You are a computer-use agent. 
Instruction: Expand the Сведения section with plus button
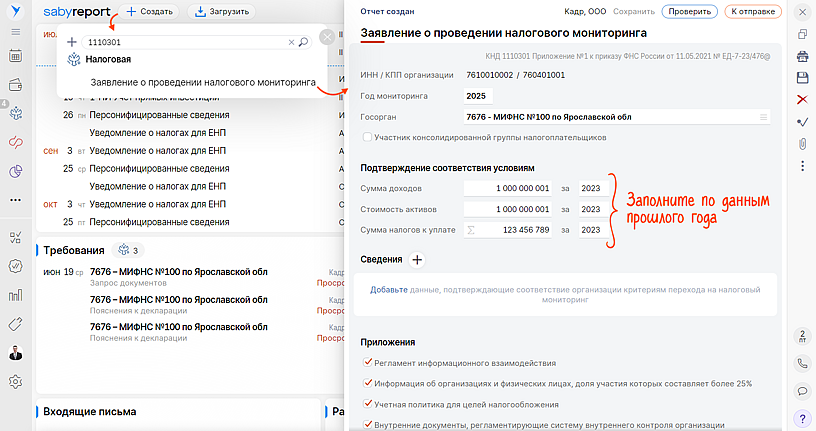coord(417,260)
